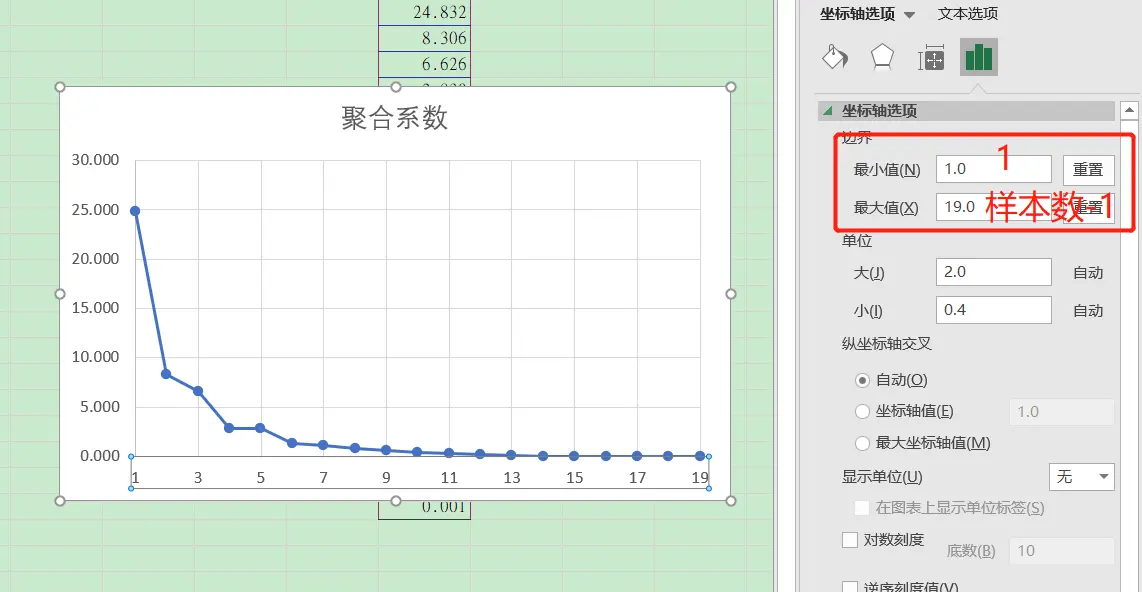Select the cell containing 6.626
The height and width of the screenshot is (592, 1142).
424,64
